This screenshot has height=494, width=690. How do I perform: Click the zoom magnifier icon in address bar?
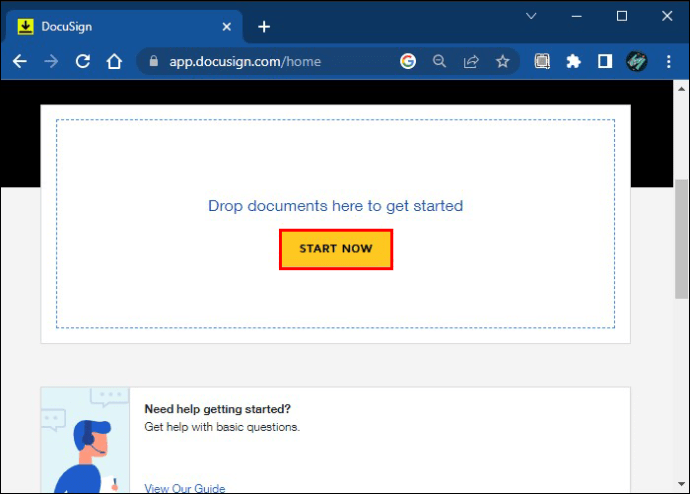(439, 61)
